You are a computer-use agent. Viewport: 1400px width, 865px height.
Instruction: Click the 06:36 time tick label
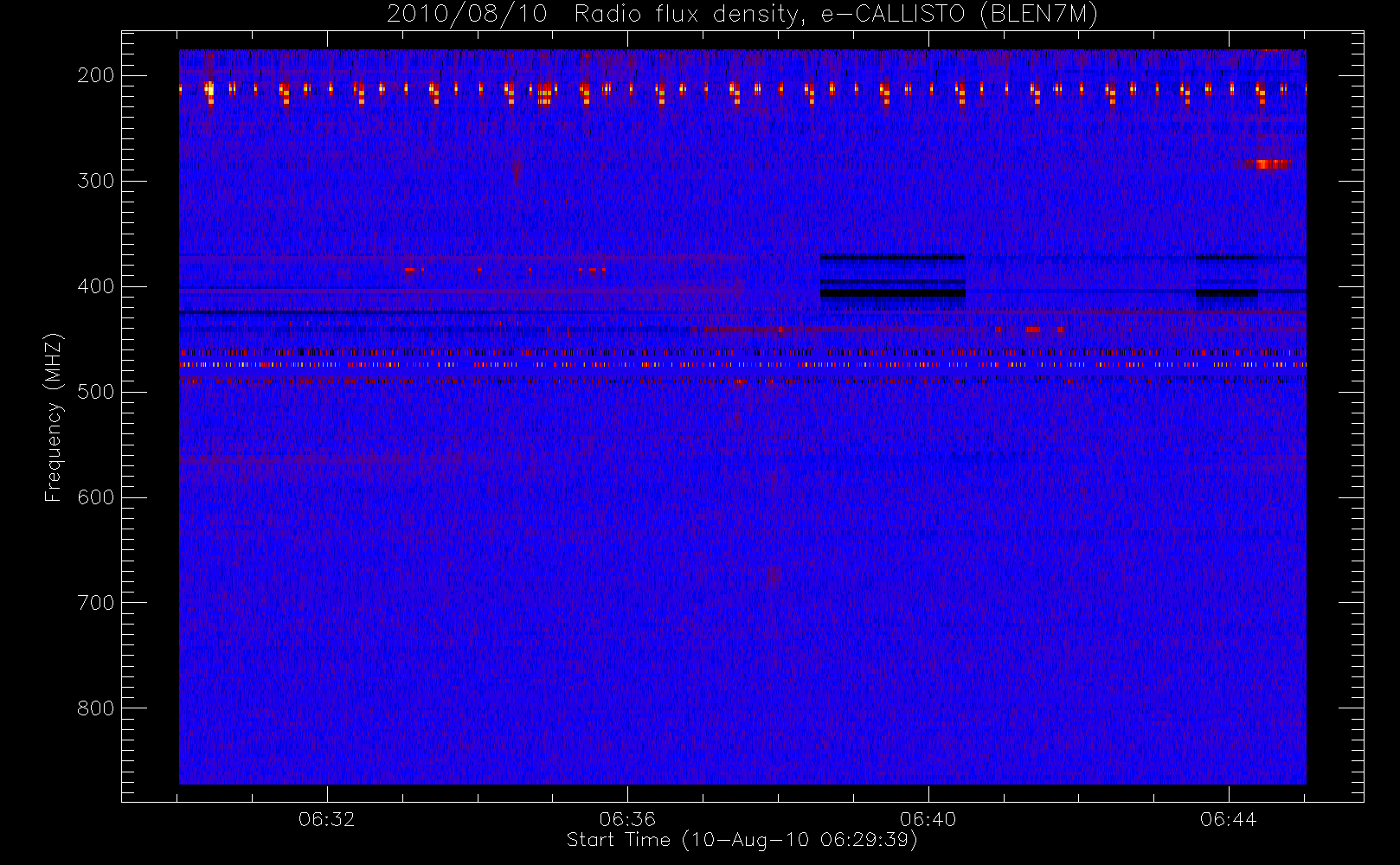(627, 819)
